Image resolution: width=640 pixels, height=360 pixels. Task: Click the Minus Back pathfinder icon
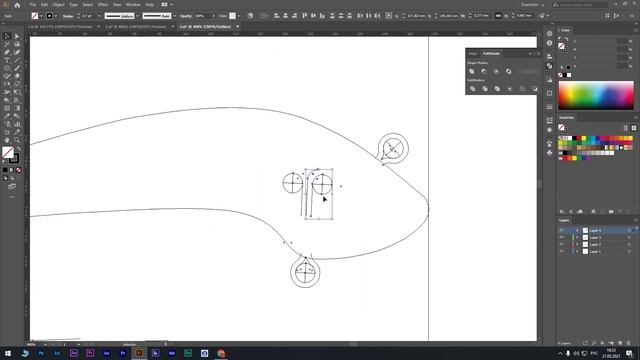(x=535, y=89)
